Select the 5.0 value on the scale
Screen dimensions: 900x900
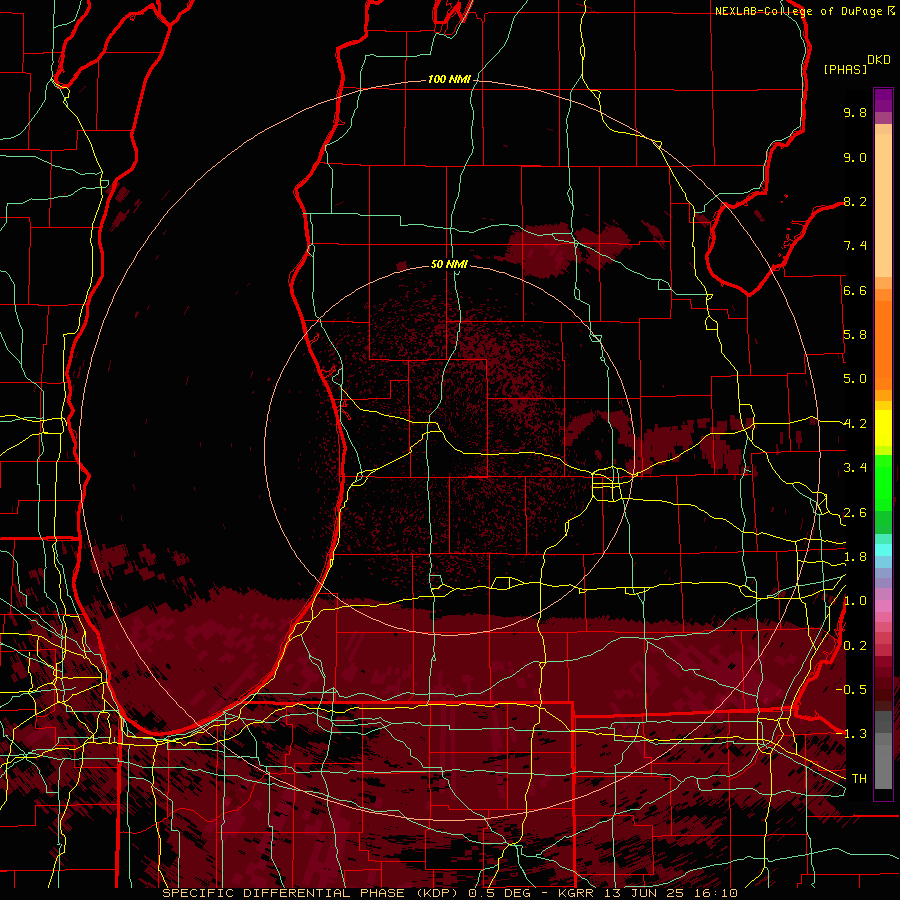tap(855, 379)
